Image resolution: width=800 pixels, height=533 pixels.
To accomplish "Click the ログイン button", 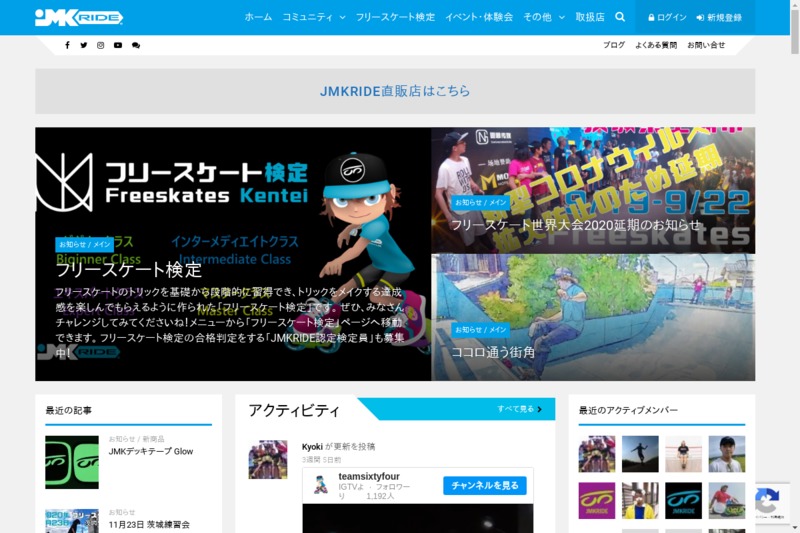I will (667, 17).
